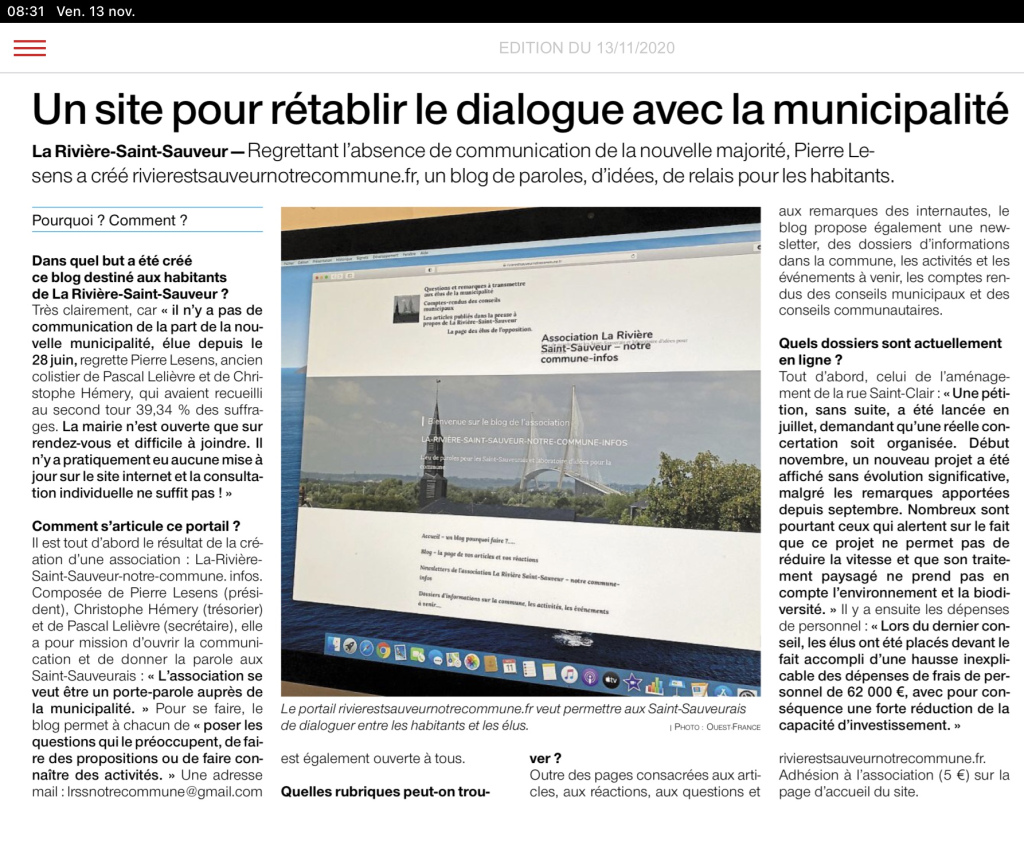The image size is (1024, 845).
Task: Click the photo caption starting "Le portail rivierestsauveurnotrecommune.fr"
Action: tap(513, 717)
